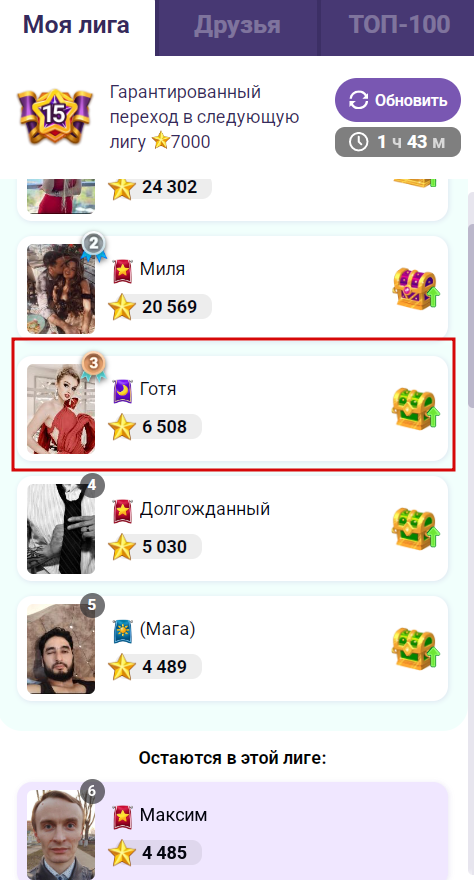Click the red star flag beside Максим
This screenshot has width=474, height=880.
[122, 817]
